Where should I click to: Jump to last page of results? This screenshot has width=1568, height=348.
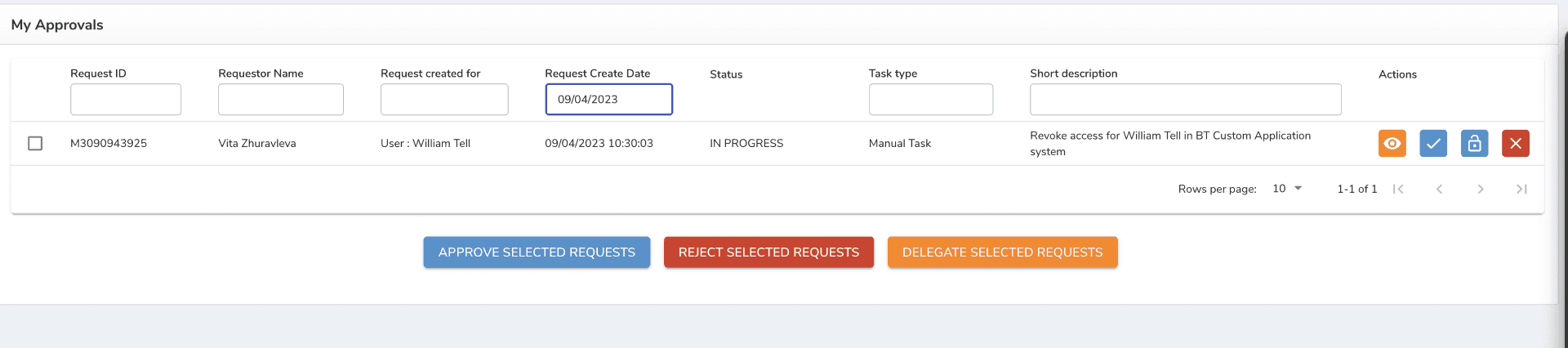pos(1521,189)
